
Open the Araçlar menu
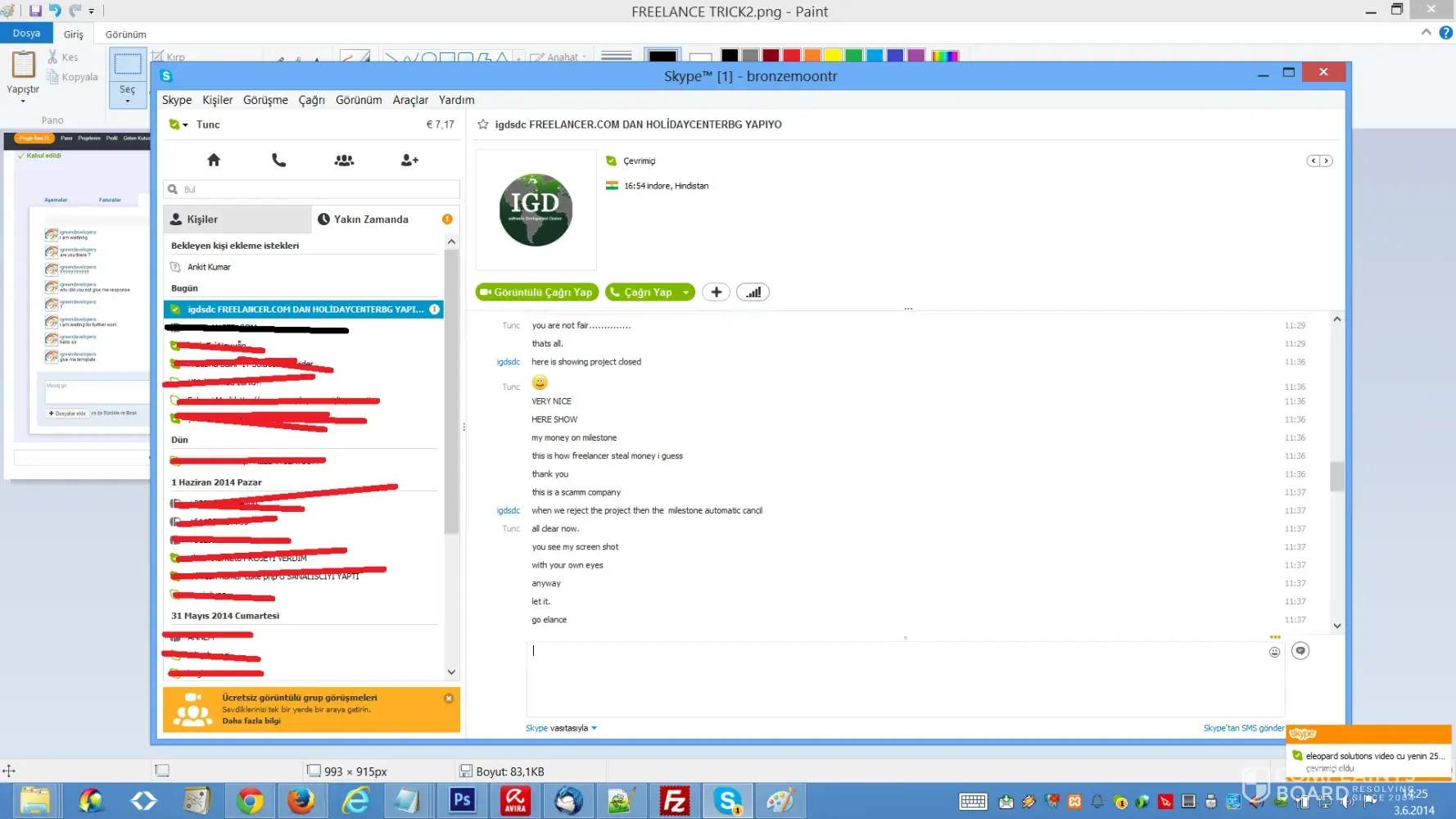410,100
